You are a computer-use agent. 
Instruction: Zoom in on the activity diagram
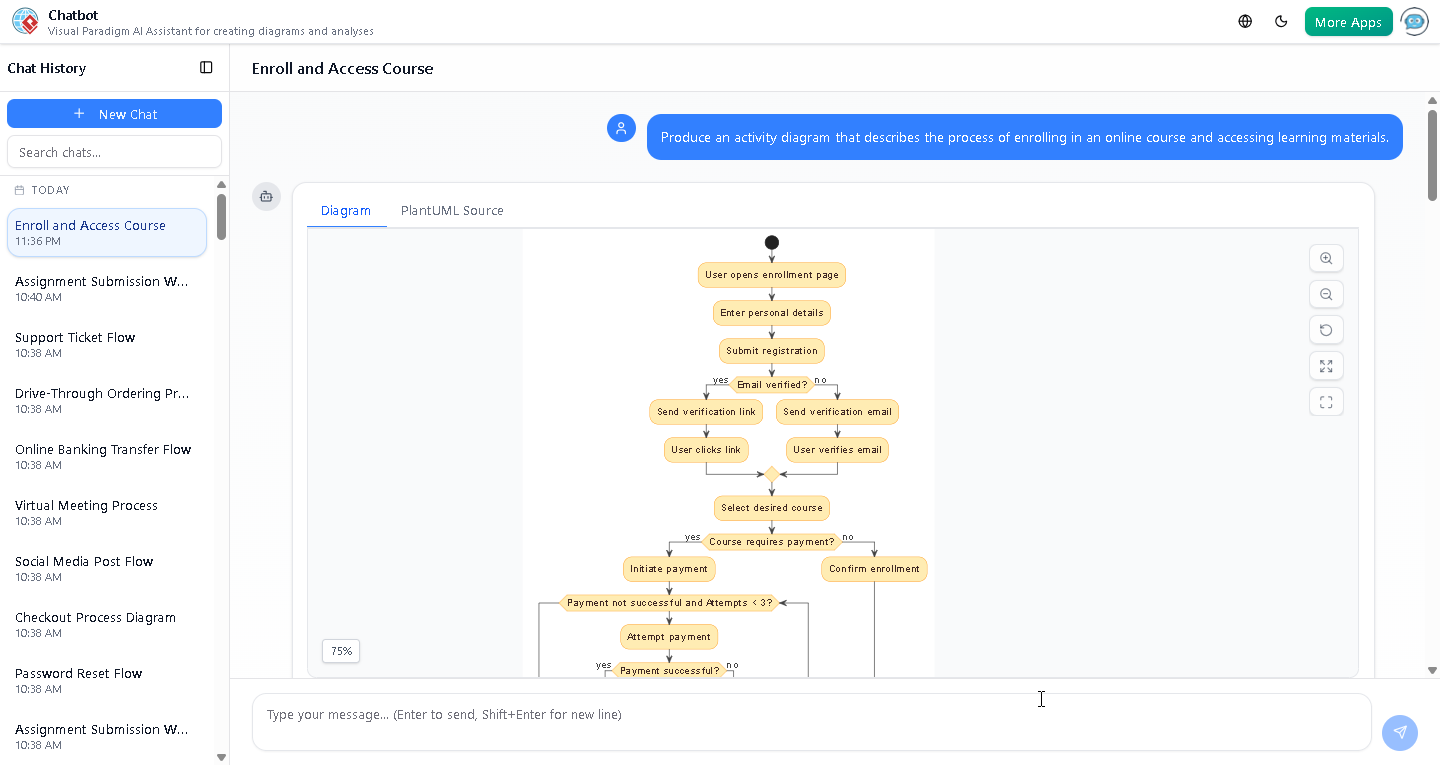coord(1326,258)
